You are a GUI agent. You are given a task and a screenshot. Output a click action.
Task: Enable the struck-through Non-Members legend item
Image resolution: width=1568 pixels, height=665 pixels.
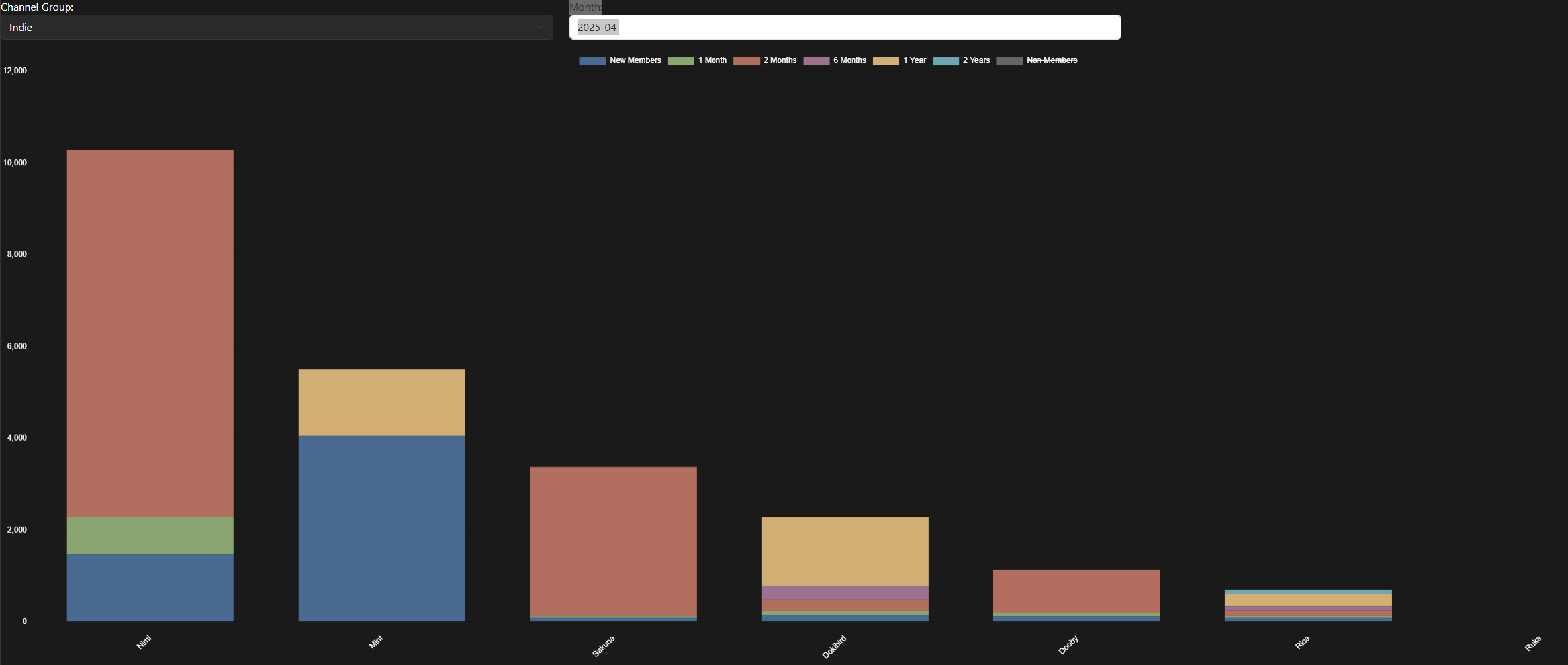[1051, 60]
